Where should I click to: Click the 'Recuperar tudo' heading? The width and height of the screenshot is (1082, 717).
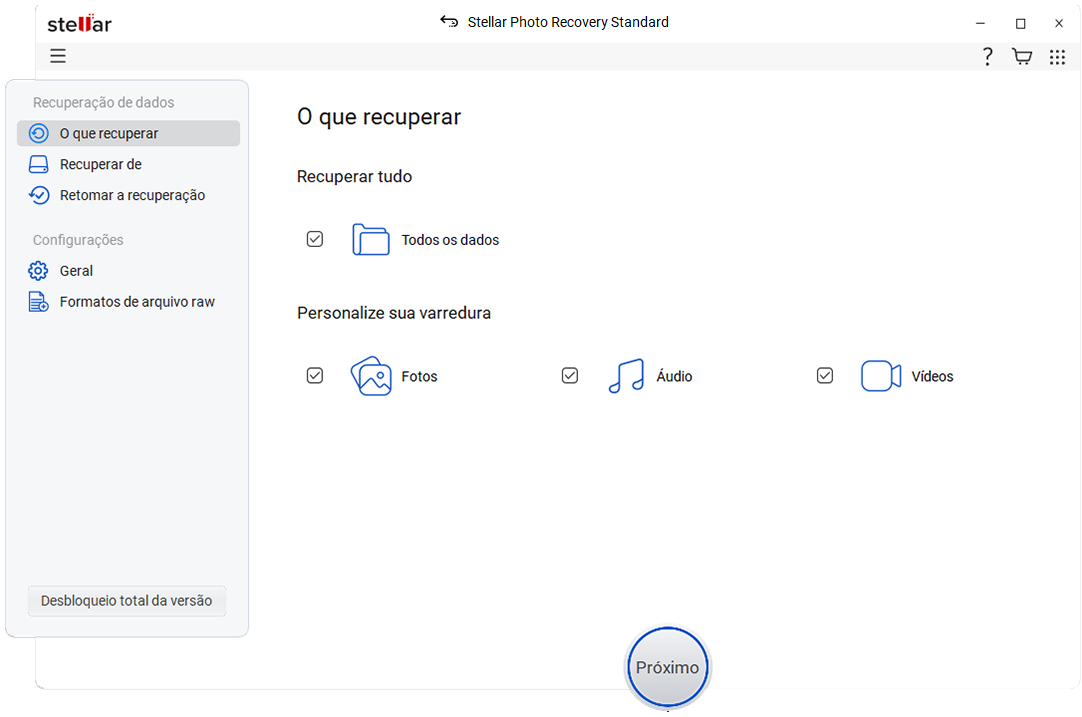(355, 177)
